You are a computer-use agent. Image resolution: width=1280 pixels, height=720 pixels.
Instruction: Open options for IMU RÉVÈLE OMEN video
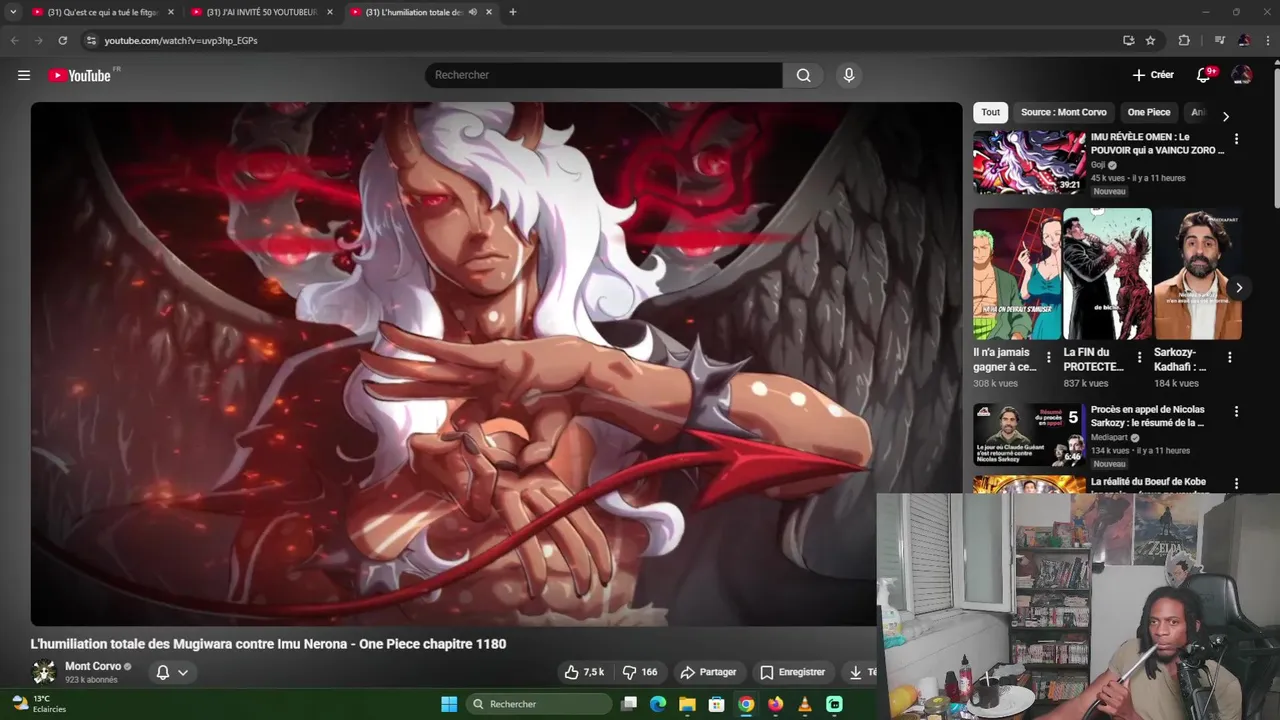pyautogui.click(x=1236, y=139)
